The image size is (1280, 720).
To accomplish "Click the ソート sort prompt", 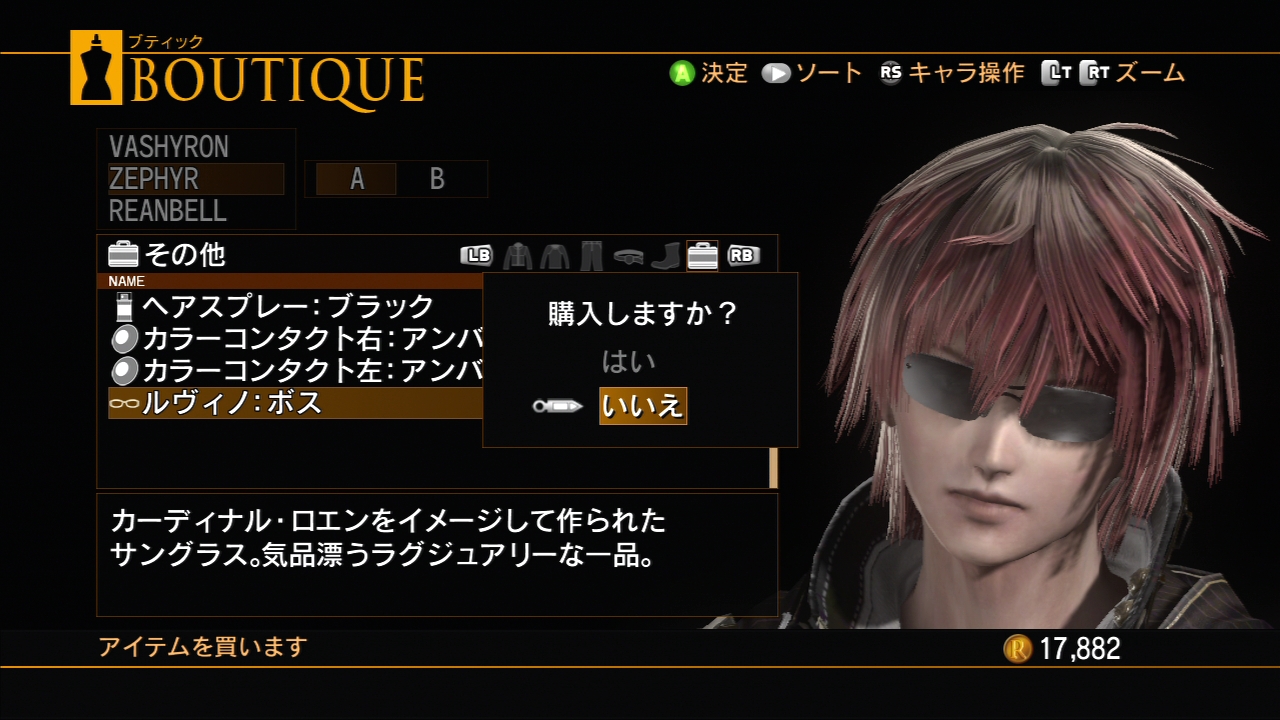I will (812, 73).
